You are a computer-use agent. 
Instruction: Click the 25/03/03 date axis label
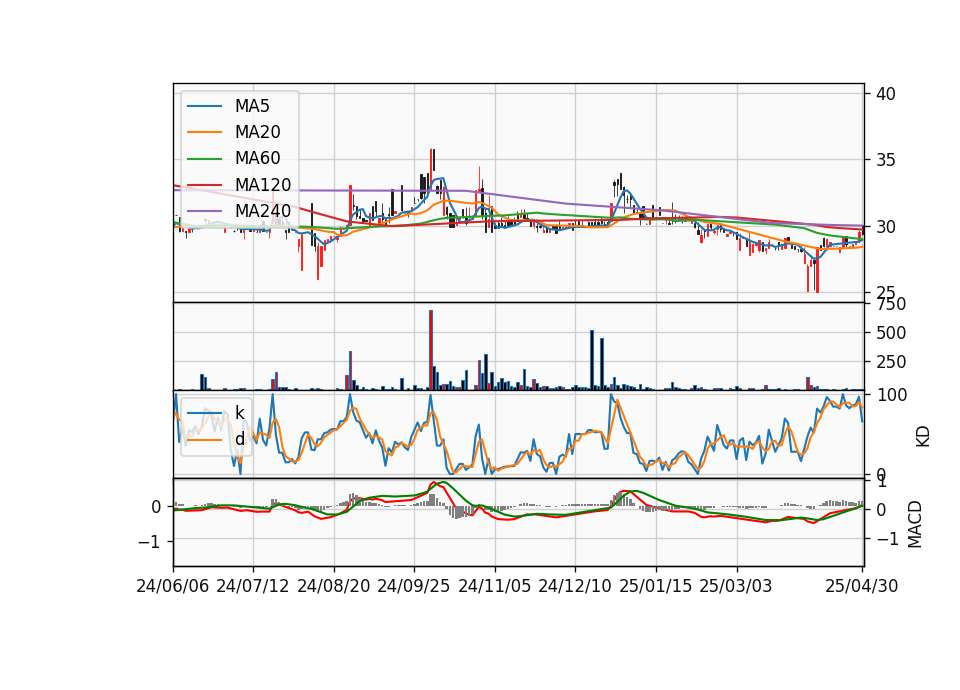736,586
